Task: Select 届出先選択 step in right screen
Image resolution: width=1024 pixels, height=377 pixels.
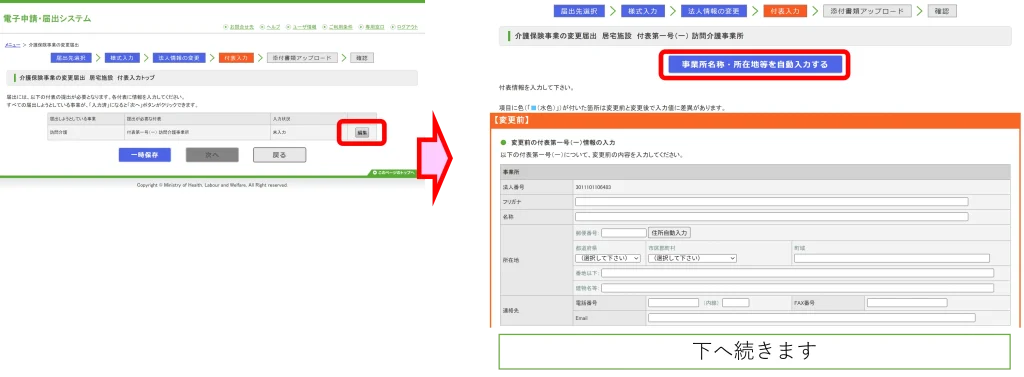Action: point(579,11)
